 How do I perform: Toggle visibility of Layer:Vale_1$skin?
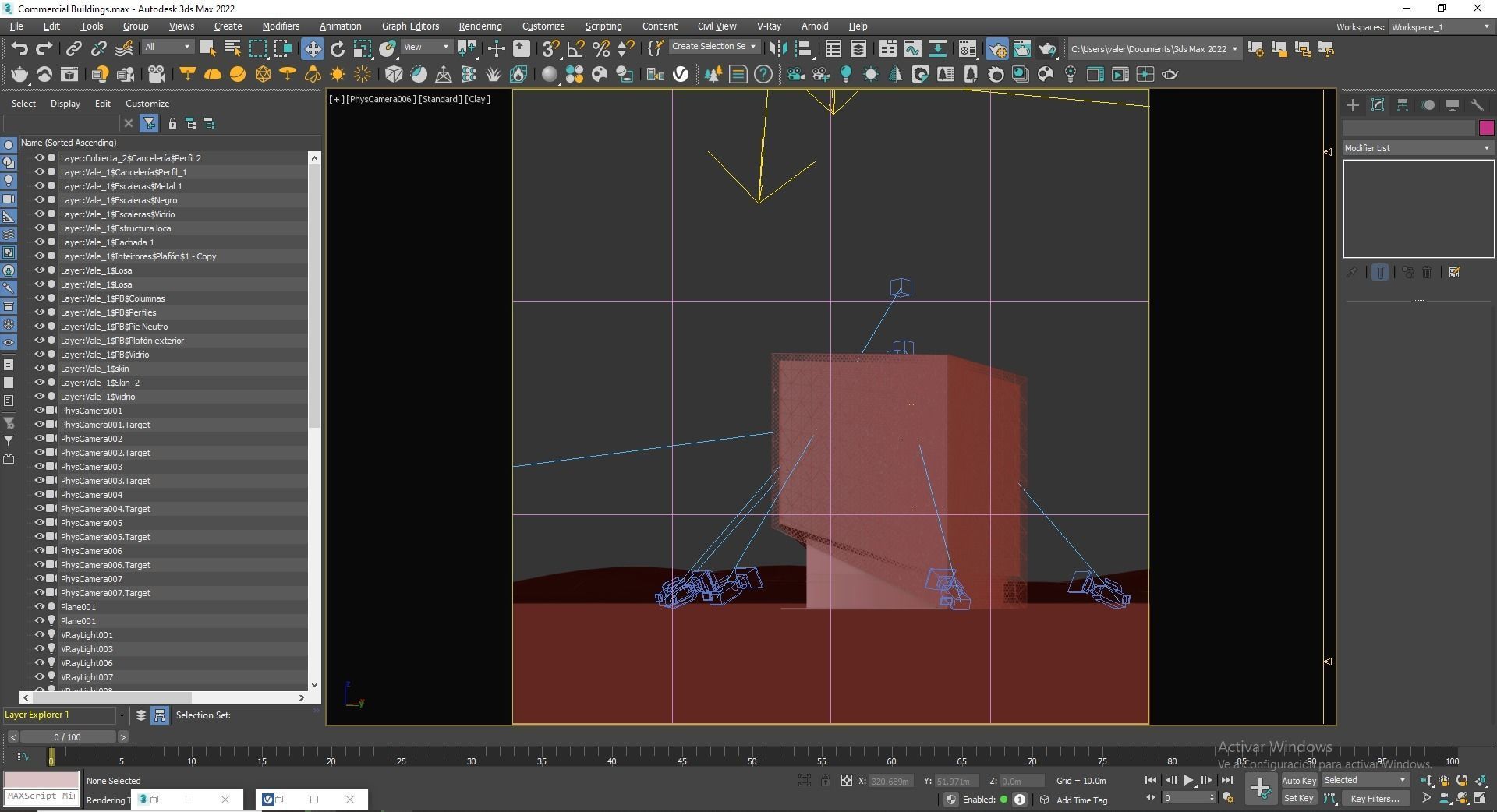point(39,369)
